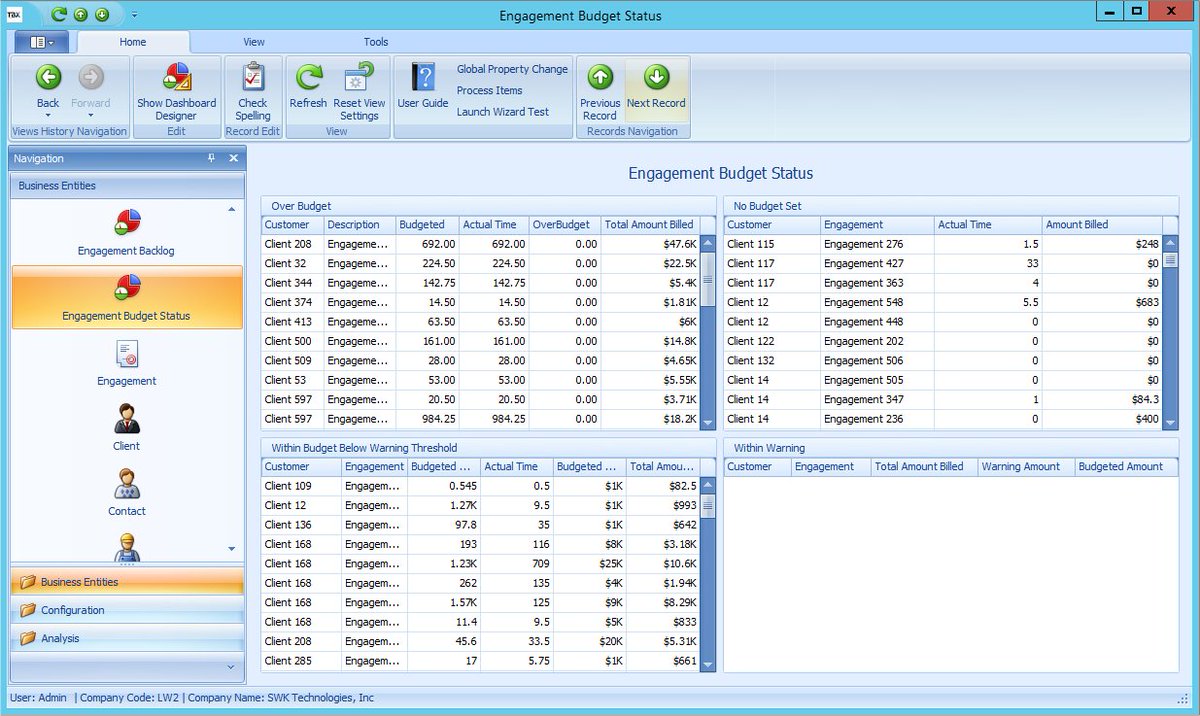Sort Over Budget by Budgeted column
1200x716 pixels.
tap(428, 225)
